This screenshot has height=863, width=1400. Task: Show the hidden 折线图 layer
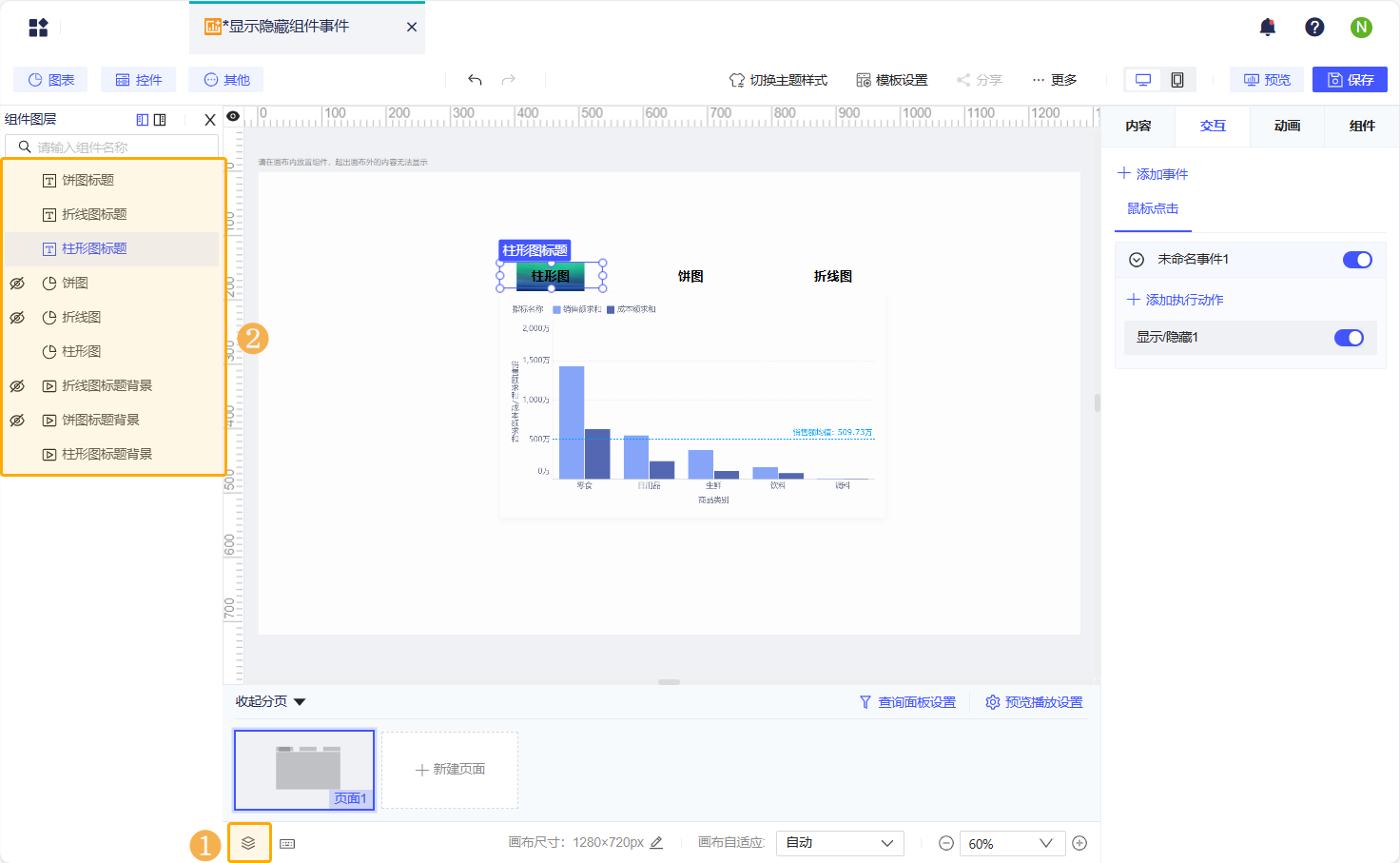pyautogui.click(x=17, y=318)
